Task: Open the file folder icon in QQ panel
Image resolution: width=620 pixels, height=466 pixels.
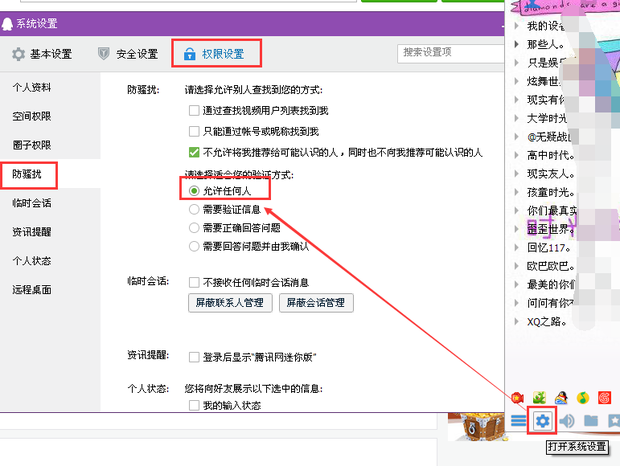Action: (591, 421)
